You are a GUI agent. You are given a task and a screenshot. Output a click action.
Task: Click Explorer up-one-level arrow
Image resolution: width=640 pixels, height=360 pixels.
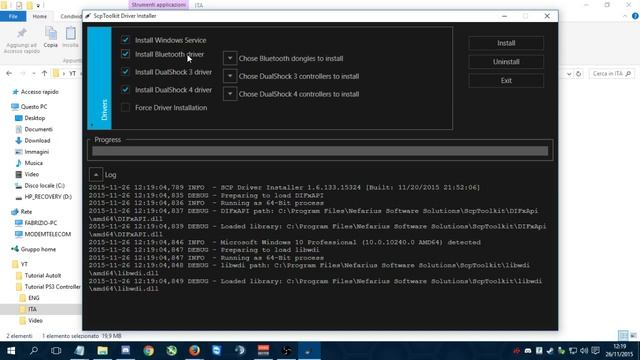44,73
